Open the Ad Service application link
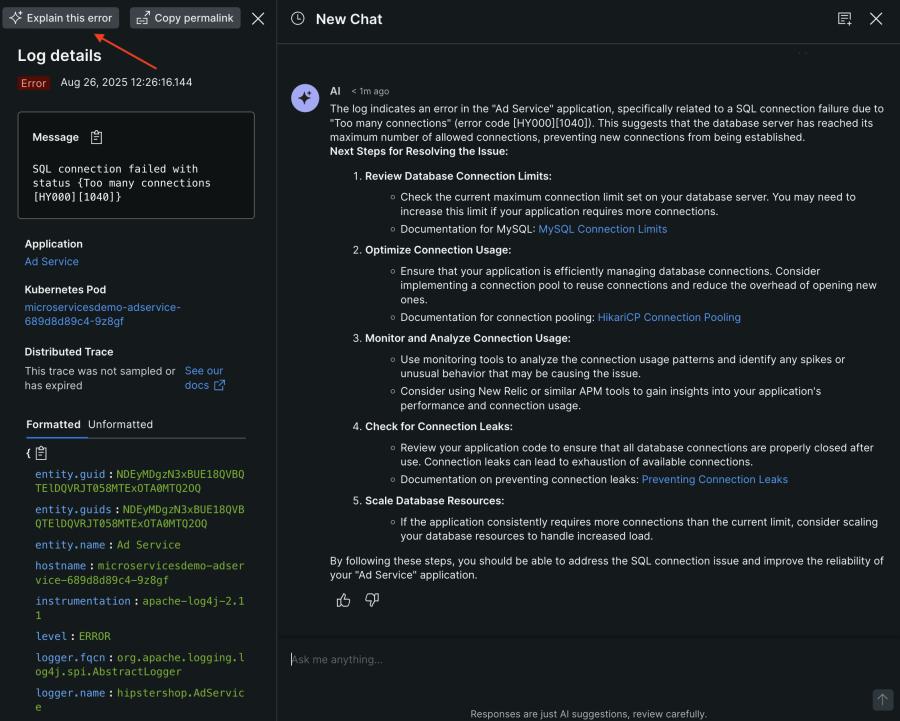The width and height of the screenshot is (900, 721). click(x=52, y=261)
